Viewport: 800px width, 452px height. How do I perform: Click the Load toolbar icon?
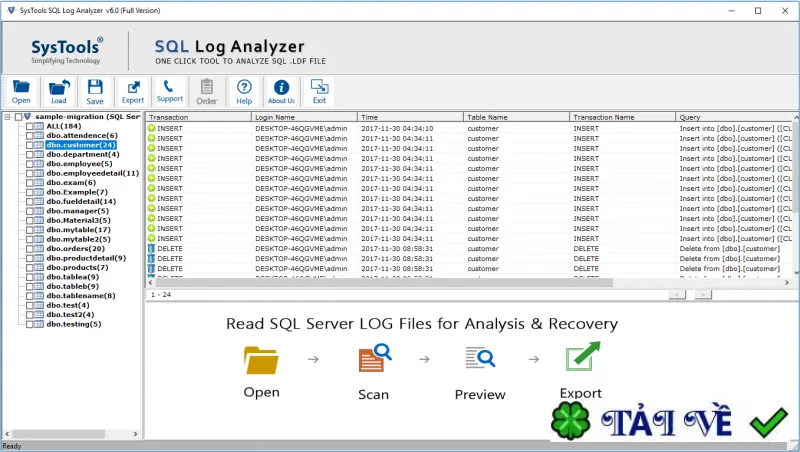(x=59, y=90)
